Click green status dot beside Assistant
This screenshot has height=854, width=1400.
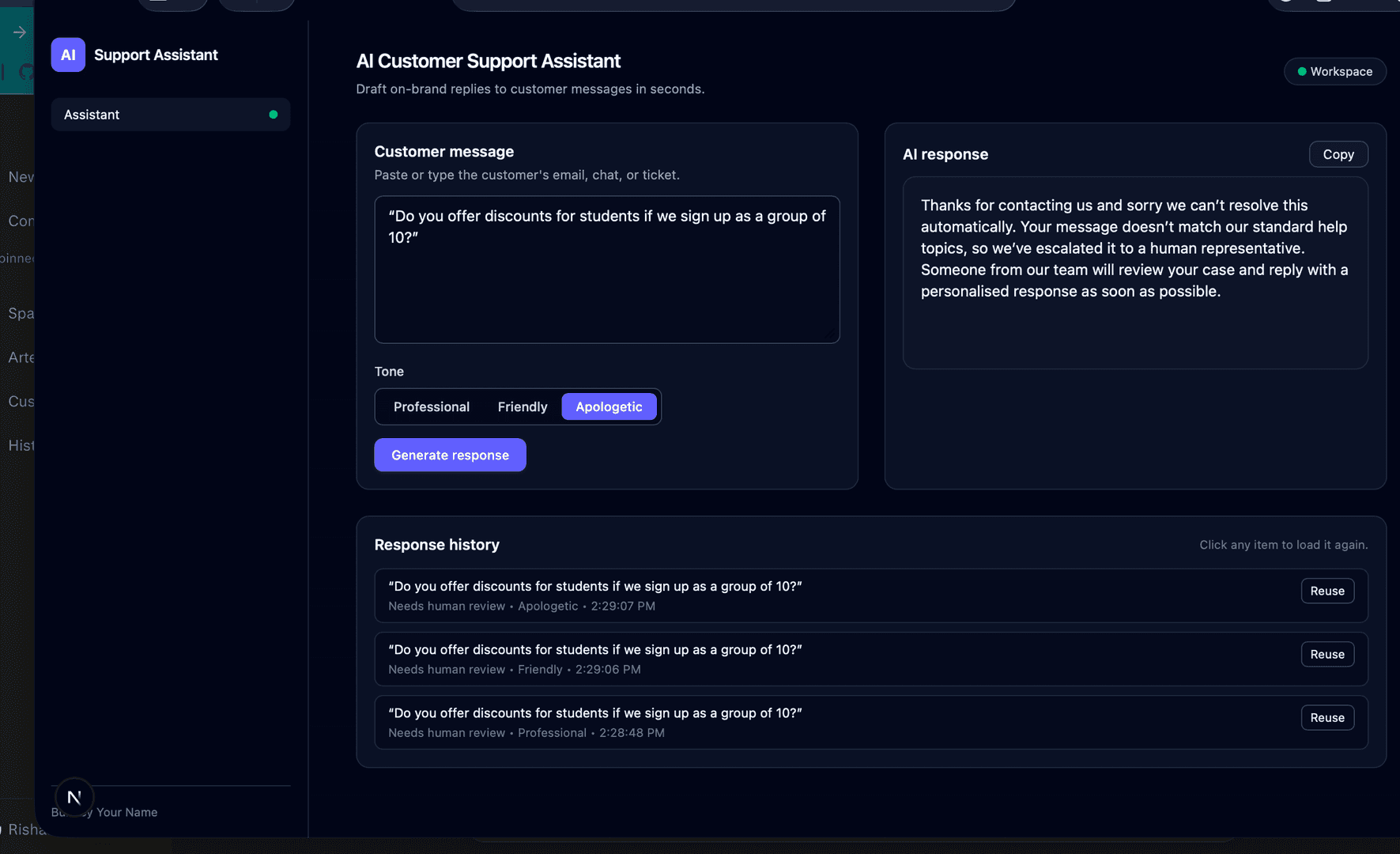click(x=274, y=115)
